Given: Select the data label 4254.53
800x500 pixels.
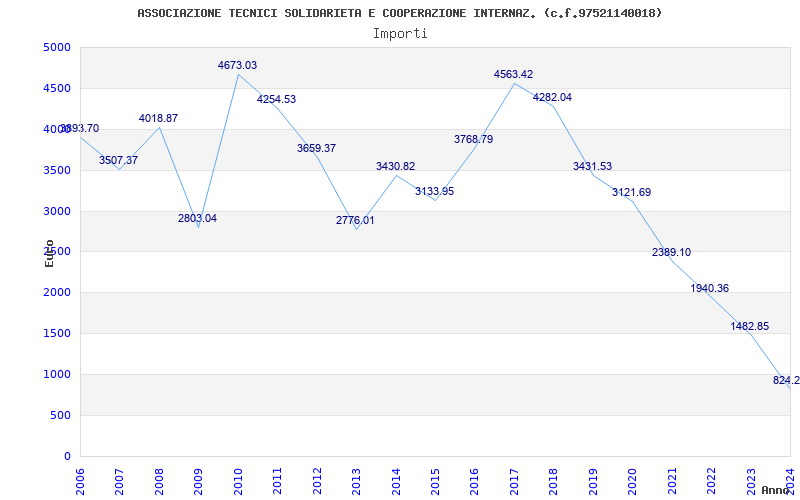Looking at the screenshot, I should pyautogui.click(x=276, y=99).
